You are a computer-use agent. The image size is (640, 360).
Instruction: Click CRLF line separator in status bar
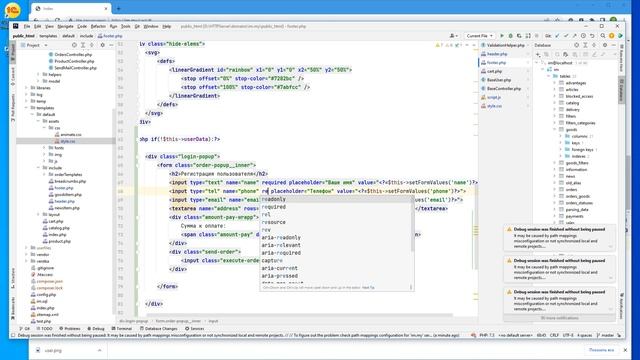[554, 336]
